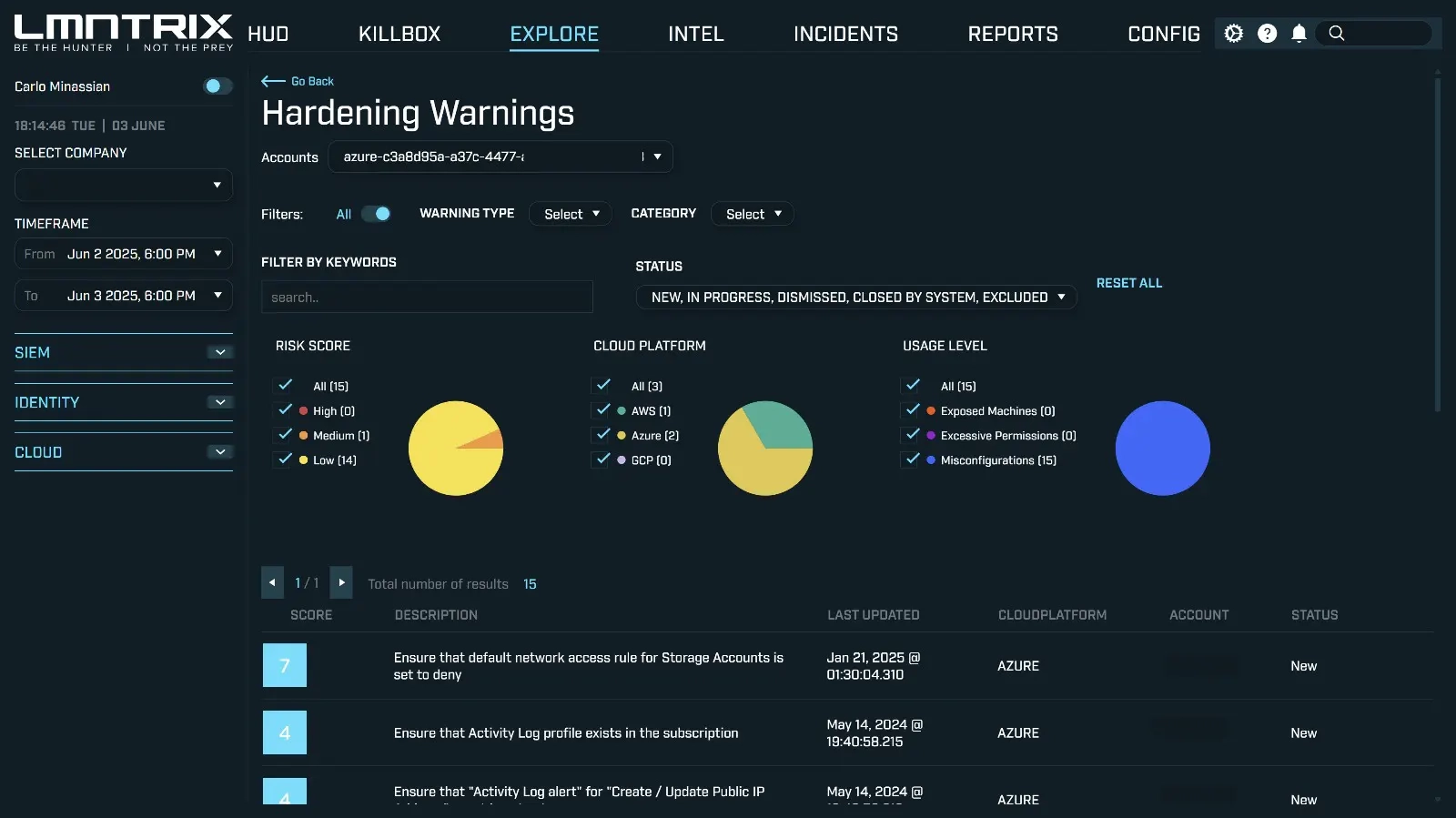Sort by SCORE column header
Screen dimensions: 1456x818
tap(311, 615)
